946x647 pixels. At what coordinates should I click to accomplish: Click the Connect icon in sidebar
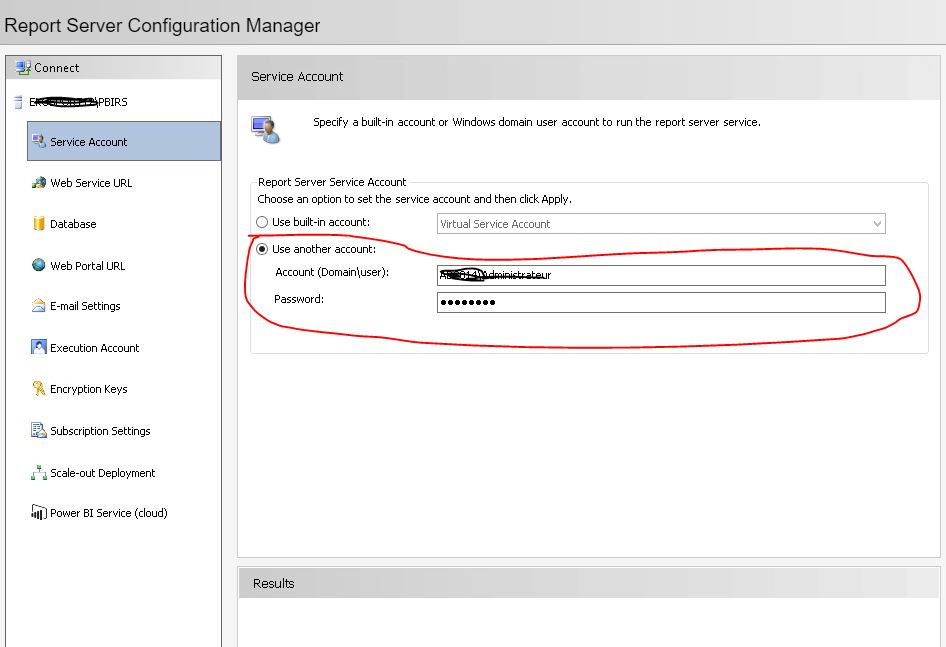tap(23, 68)
